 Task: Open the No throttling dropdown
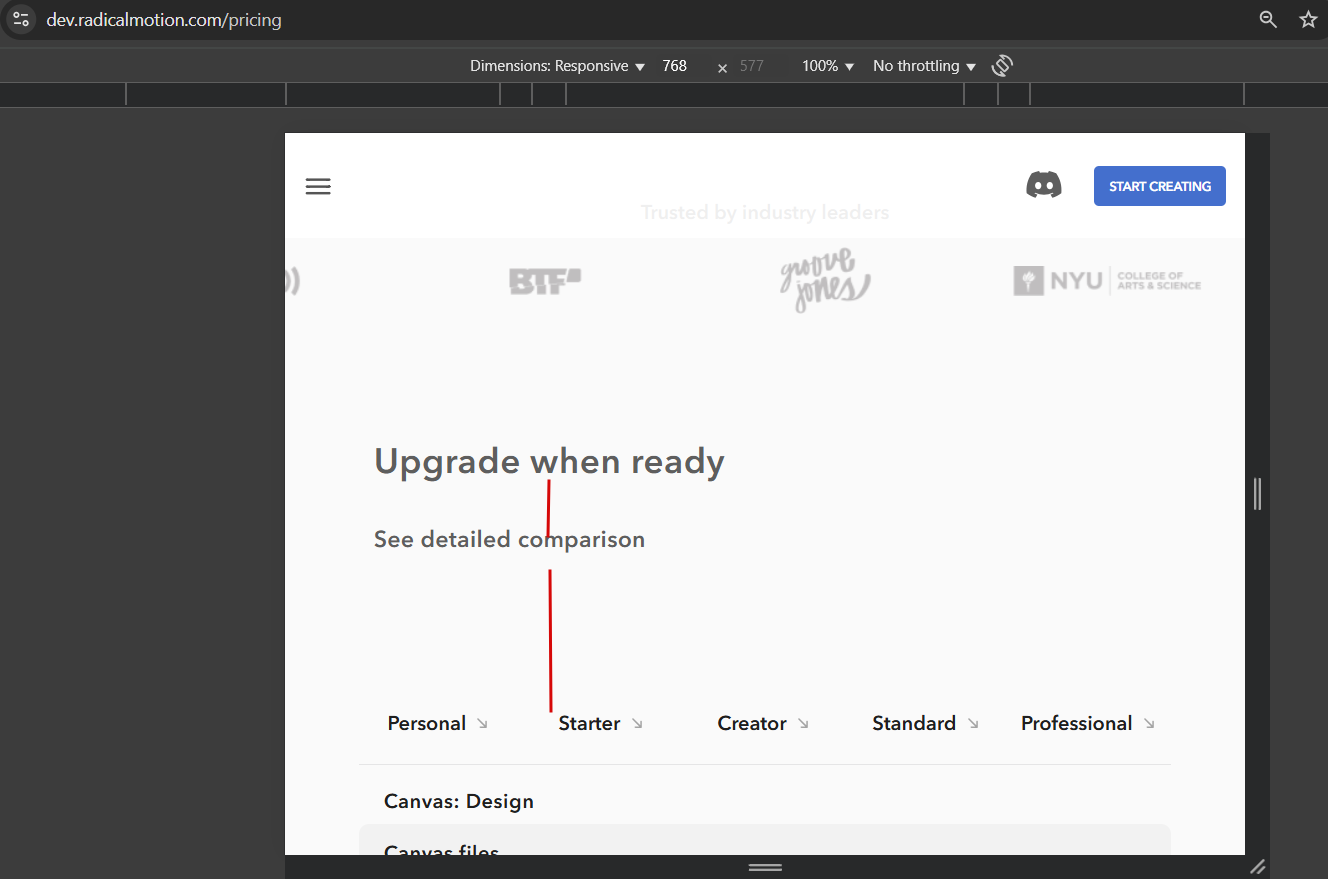pyautogui.click(x=924, y=66)
